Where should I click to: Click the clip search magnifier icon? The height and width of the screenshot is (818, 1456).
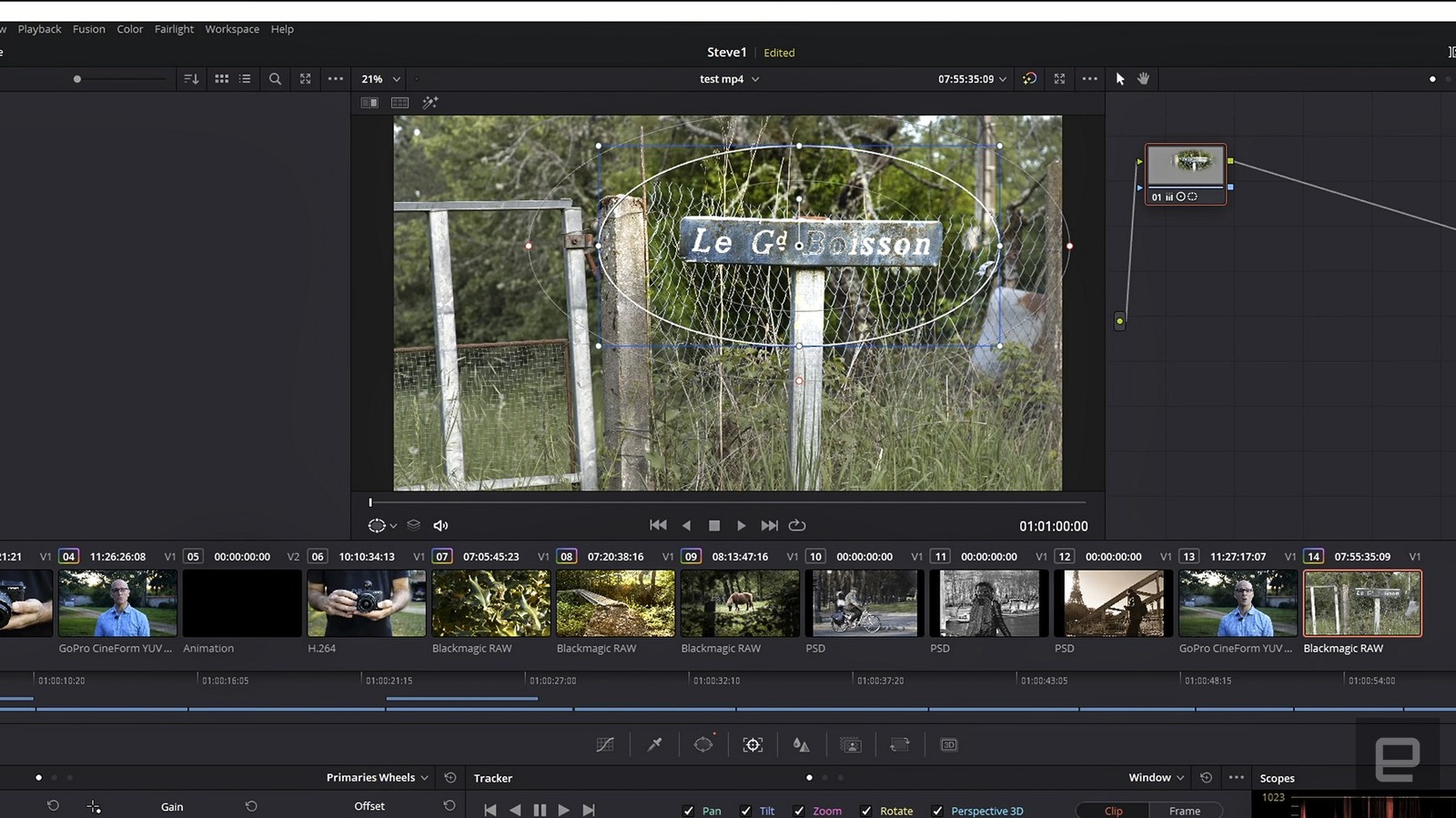coord(275,79)
